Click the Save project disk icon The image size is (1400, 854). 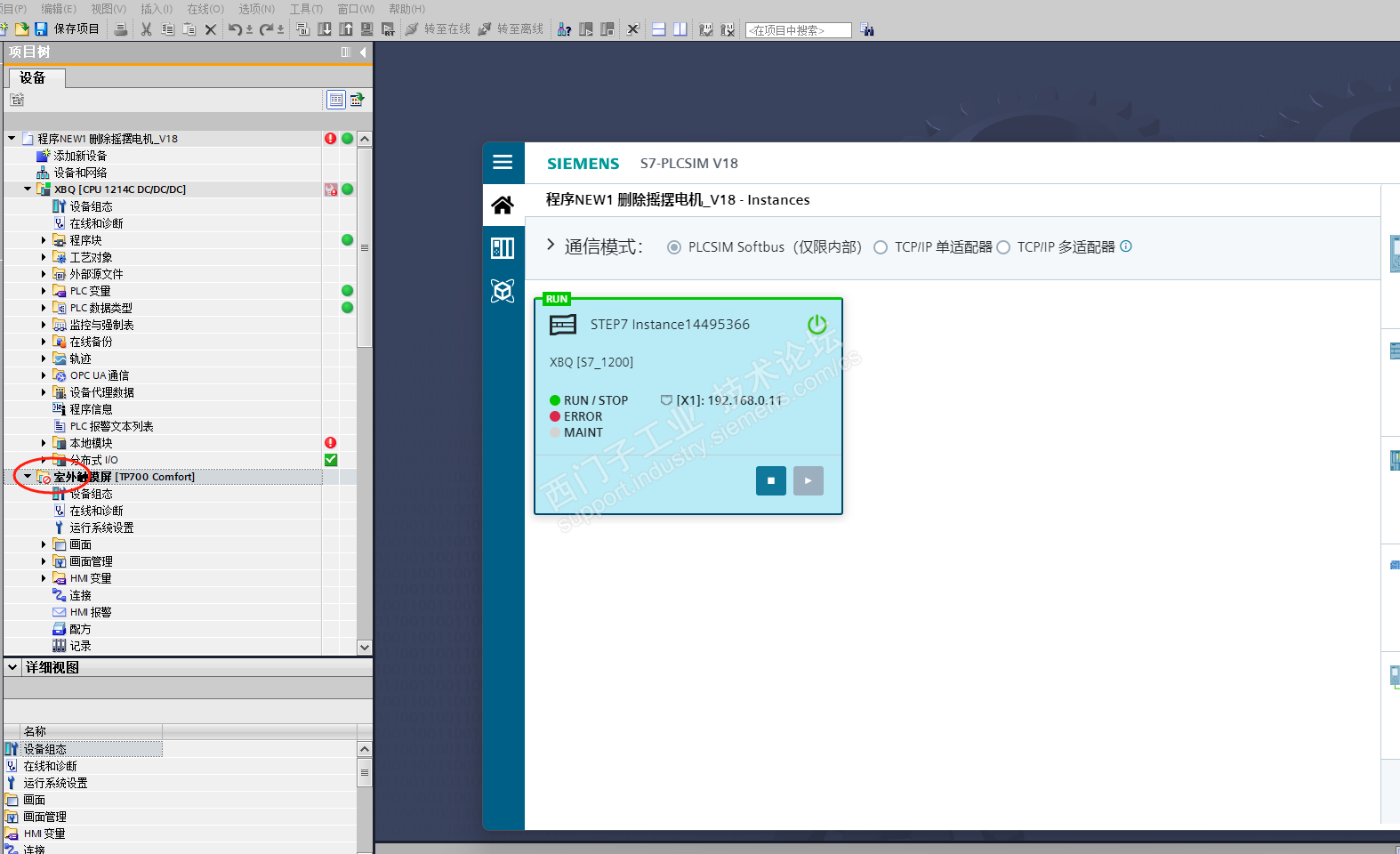(x=41, y=29)
